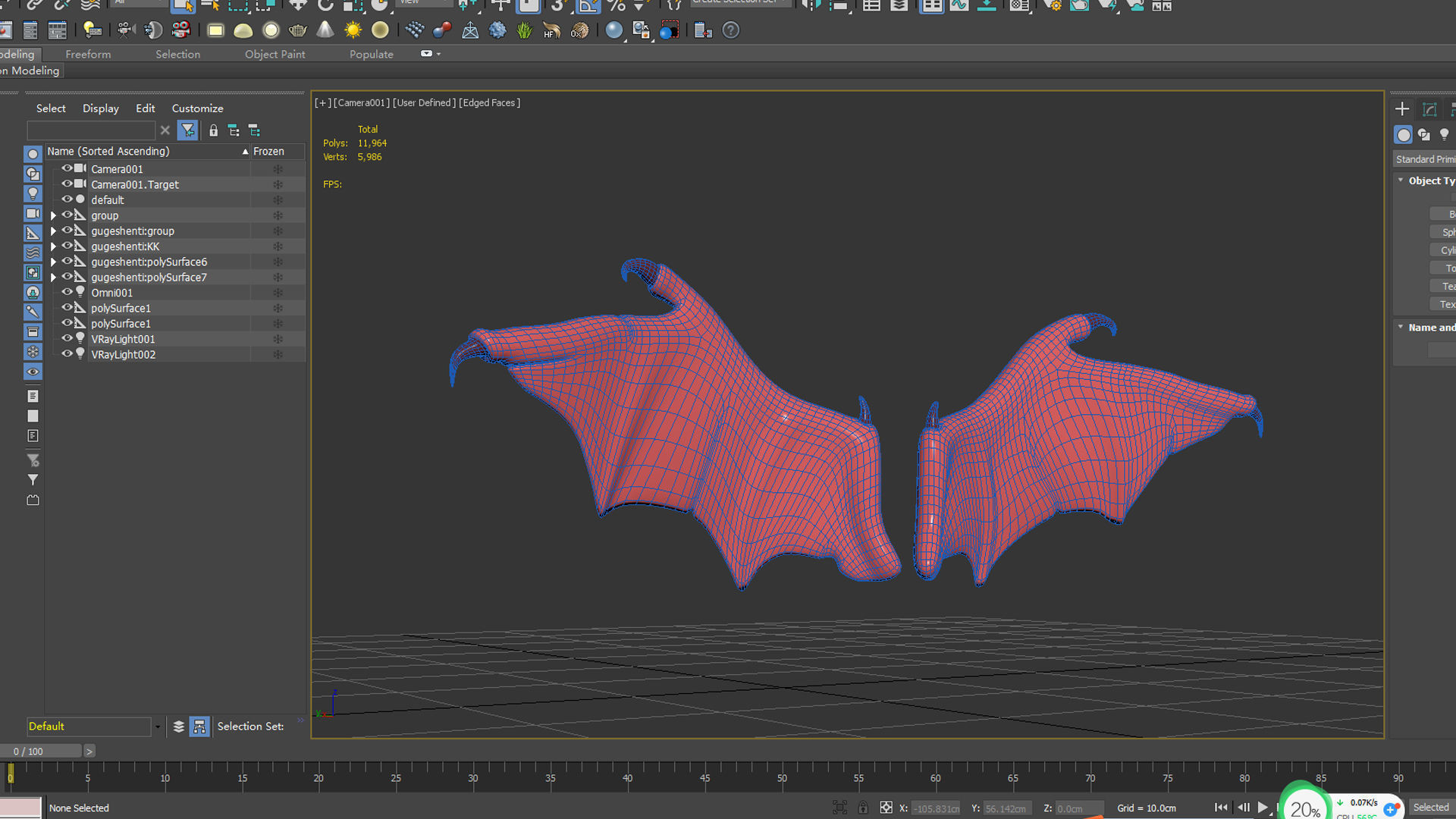The width and height of the screenshot is (1456, 819).
Task: Open the Customize menu in Scene Explorer
Action: (x=197, y=108)
